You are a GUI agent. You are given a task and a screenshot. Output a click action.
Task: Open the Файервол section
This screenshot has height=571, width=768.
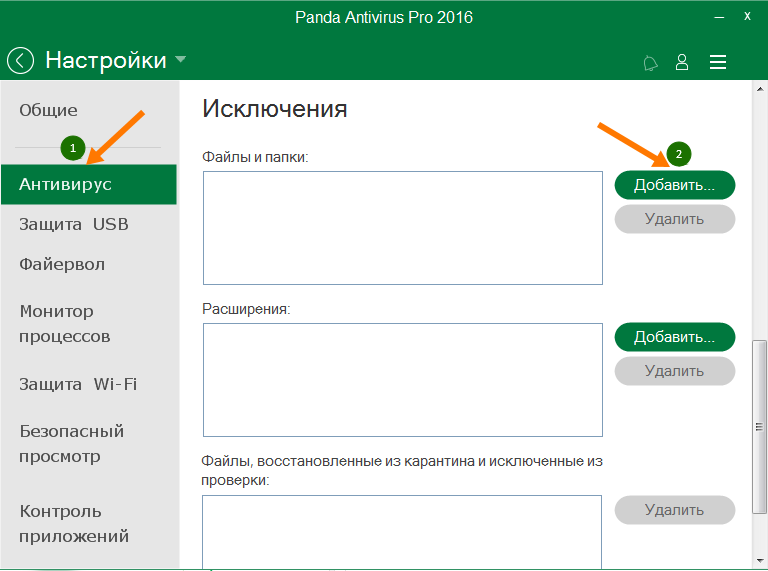click(x=62, y=264)
